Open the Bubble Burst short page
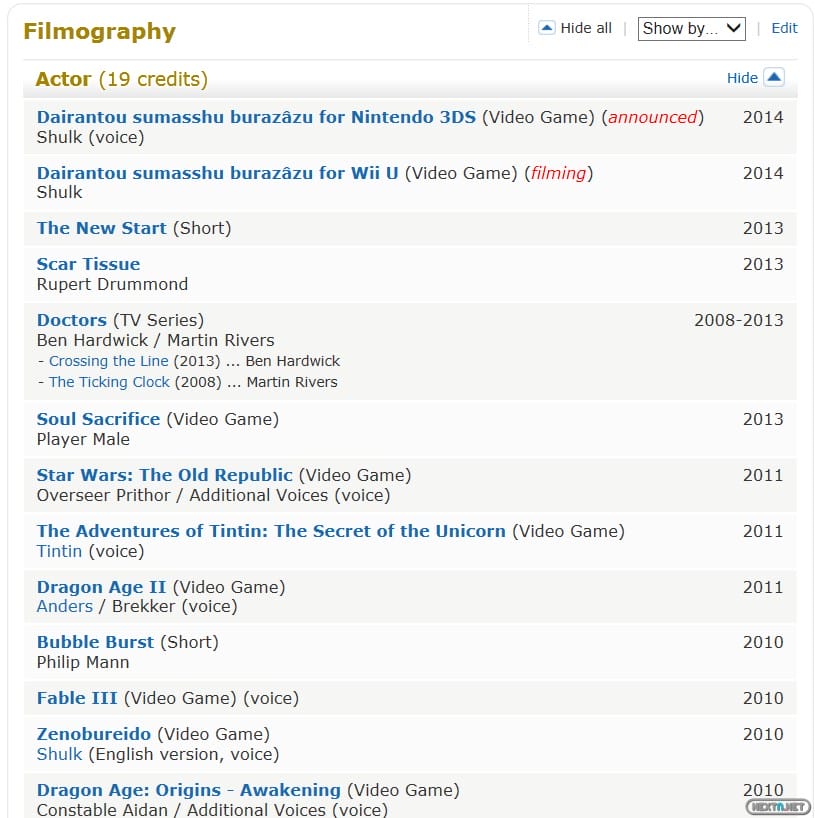Screen dimensions: 815x818 (x=95, y=642)
